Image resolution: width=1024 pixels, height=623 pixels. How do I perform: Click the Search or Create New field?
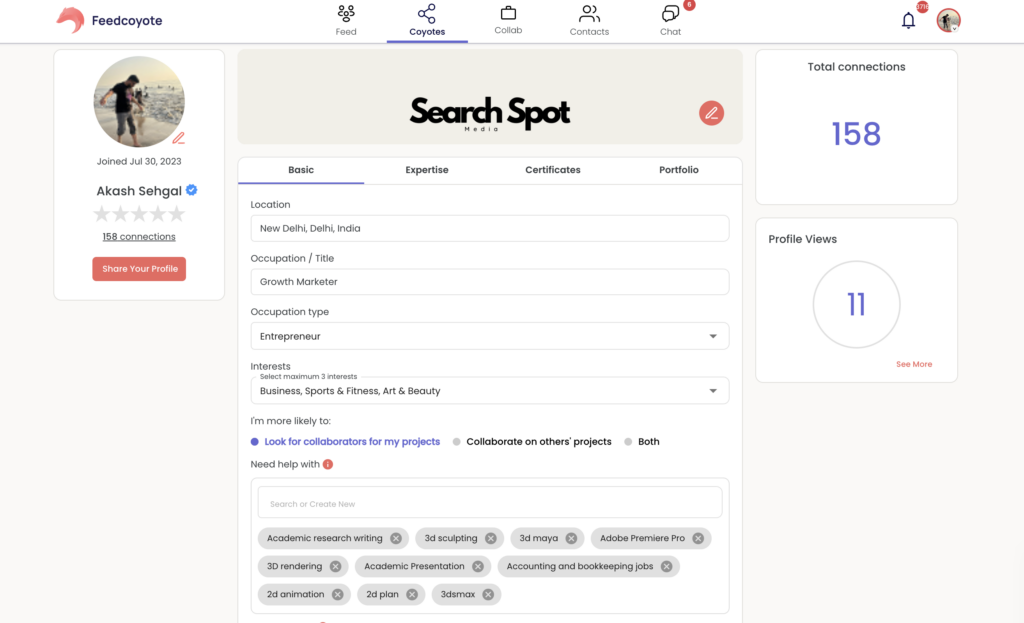pos(489,503)
